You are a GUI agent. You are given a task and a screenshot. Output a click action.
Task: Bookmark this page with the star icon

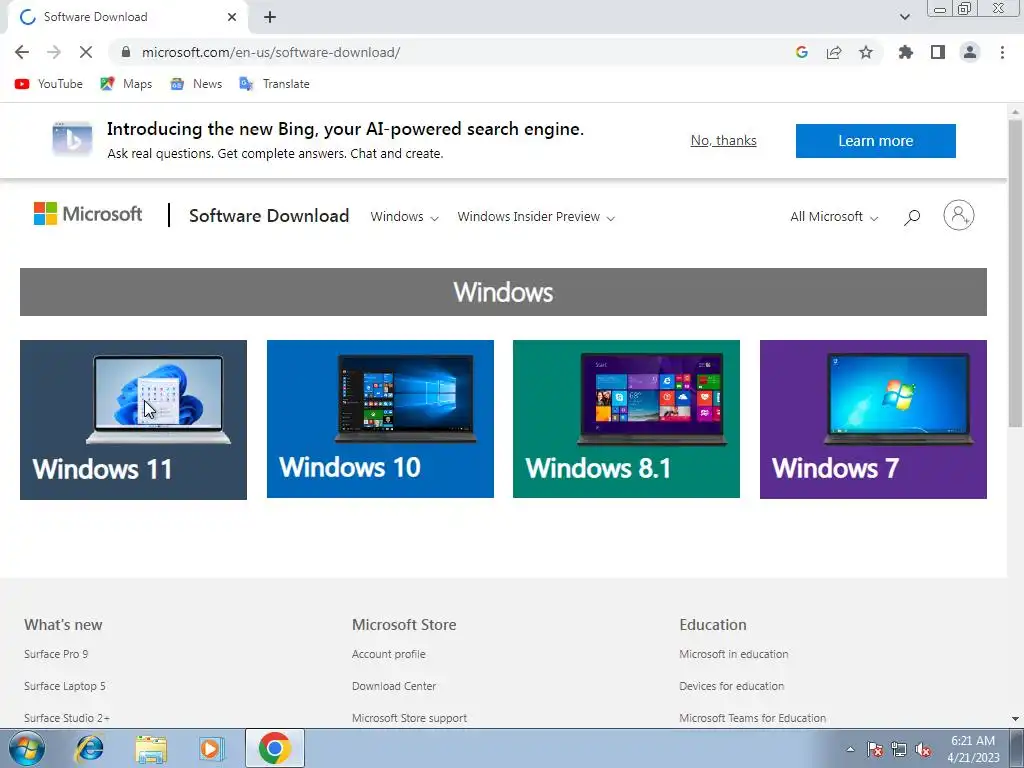click(866, 52)
